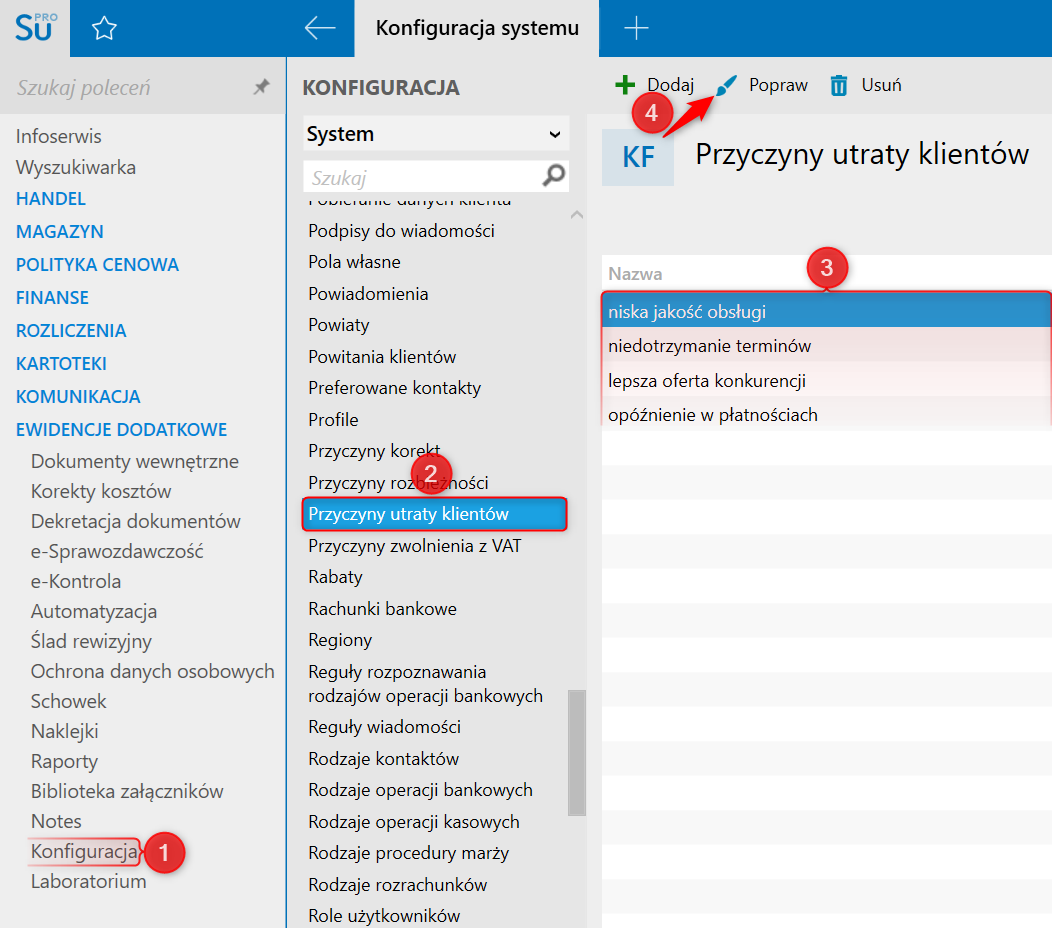Open favorites via the star icon
The width and height of the screenshot is (1052, 928).
[104, 28]
